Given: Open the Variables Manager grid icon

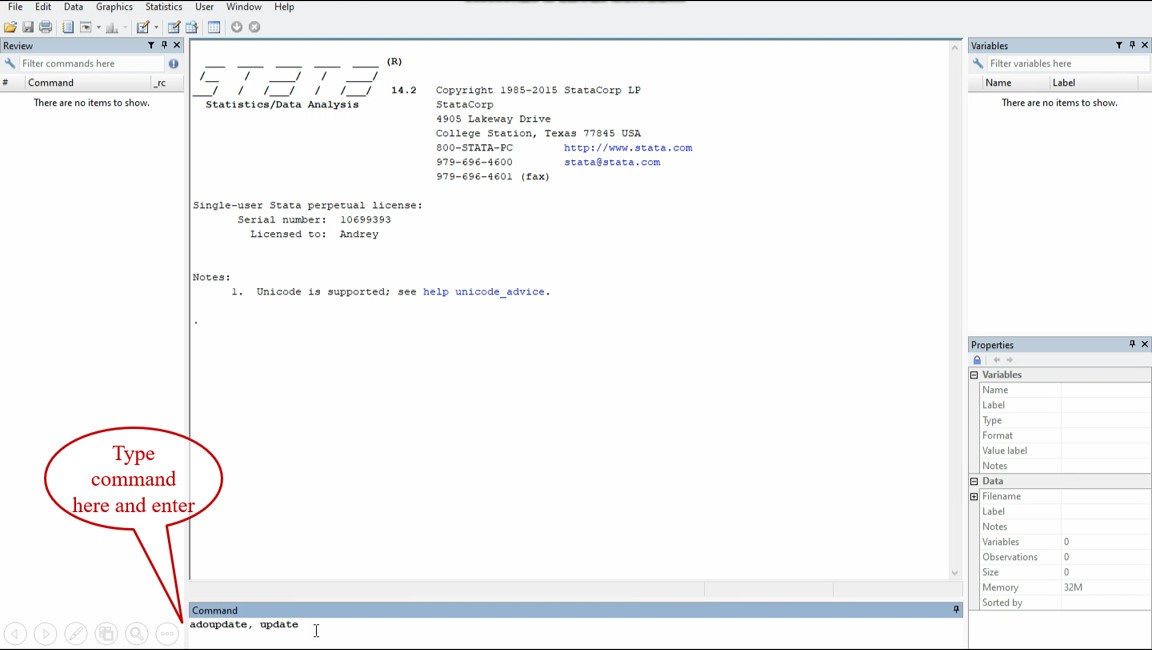Looking at the screenshot, I should click(x=214, y=27).
